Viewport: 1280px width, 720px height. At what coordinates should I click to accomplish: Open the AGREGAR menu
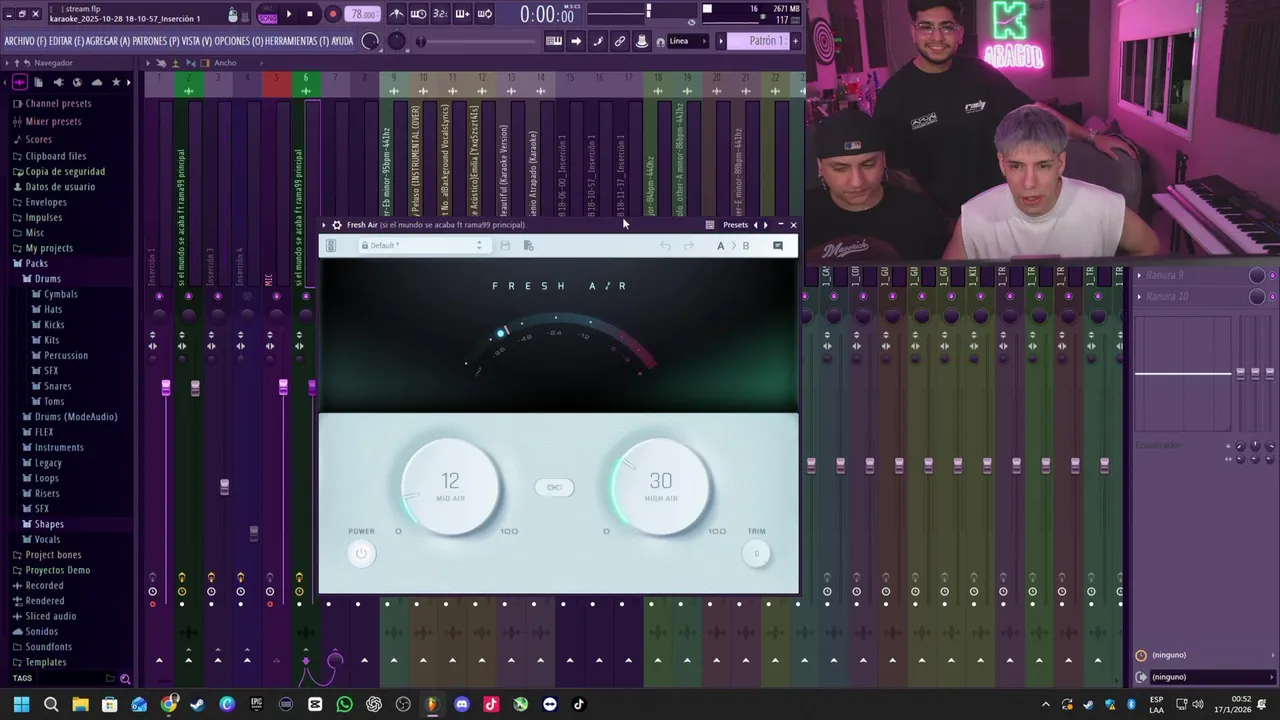[108, 41]
